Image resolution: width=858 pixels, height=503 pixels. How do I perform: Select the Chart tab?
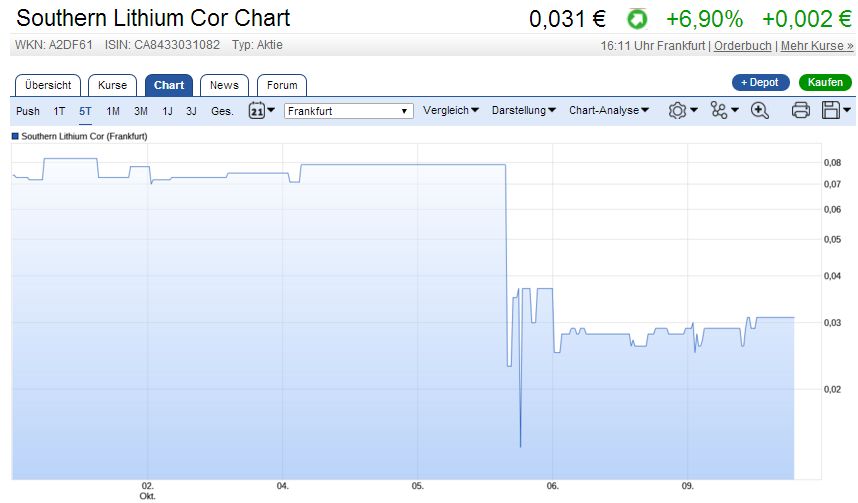coord(169,85)
